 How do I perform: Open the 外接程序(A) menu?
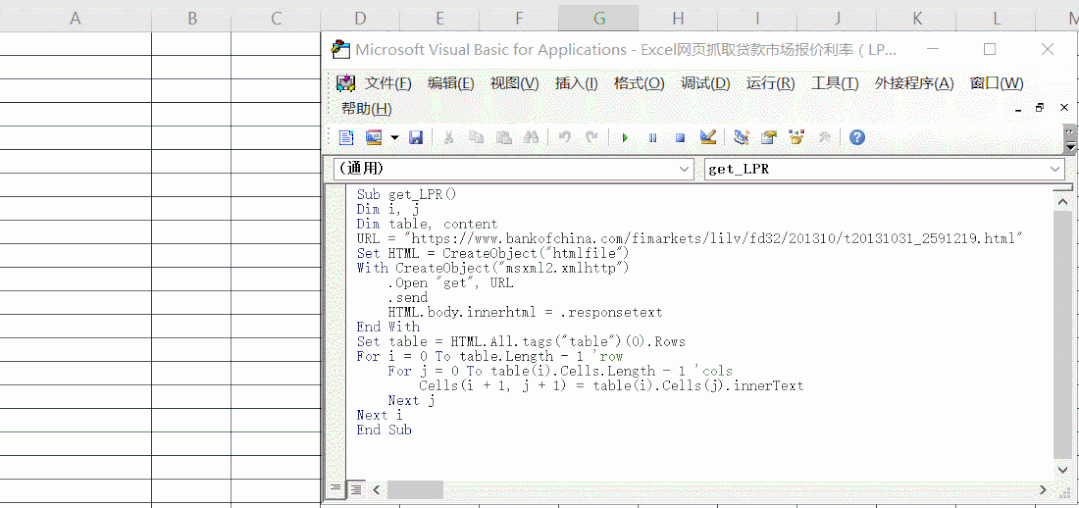[x=914, y=83]
